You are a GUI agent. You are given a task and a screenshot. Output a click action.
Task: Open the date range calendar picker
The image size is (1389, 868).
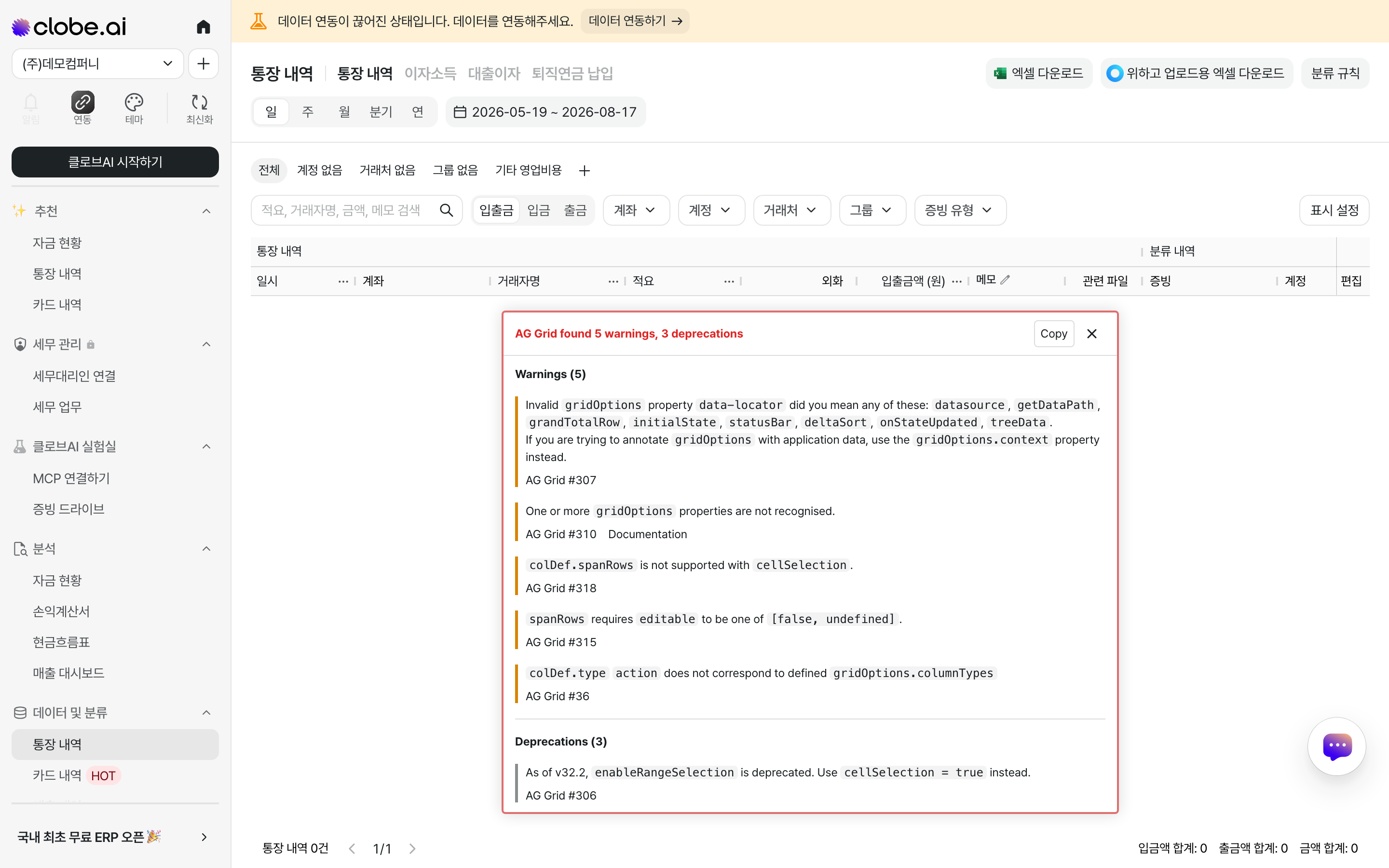tap(545, 112)
